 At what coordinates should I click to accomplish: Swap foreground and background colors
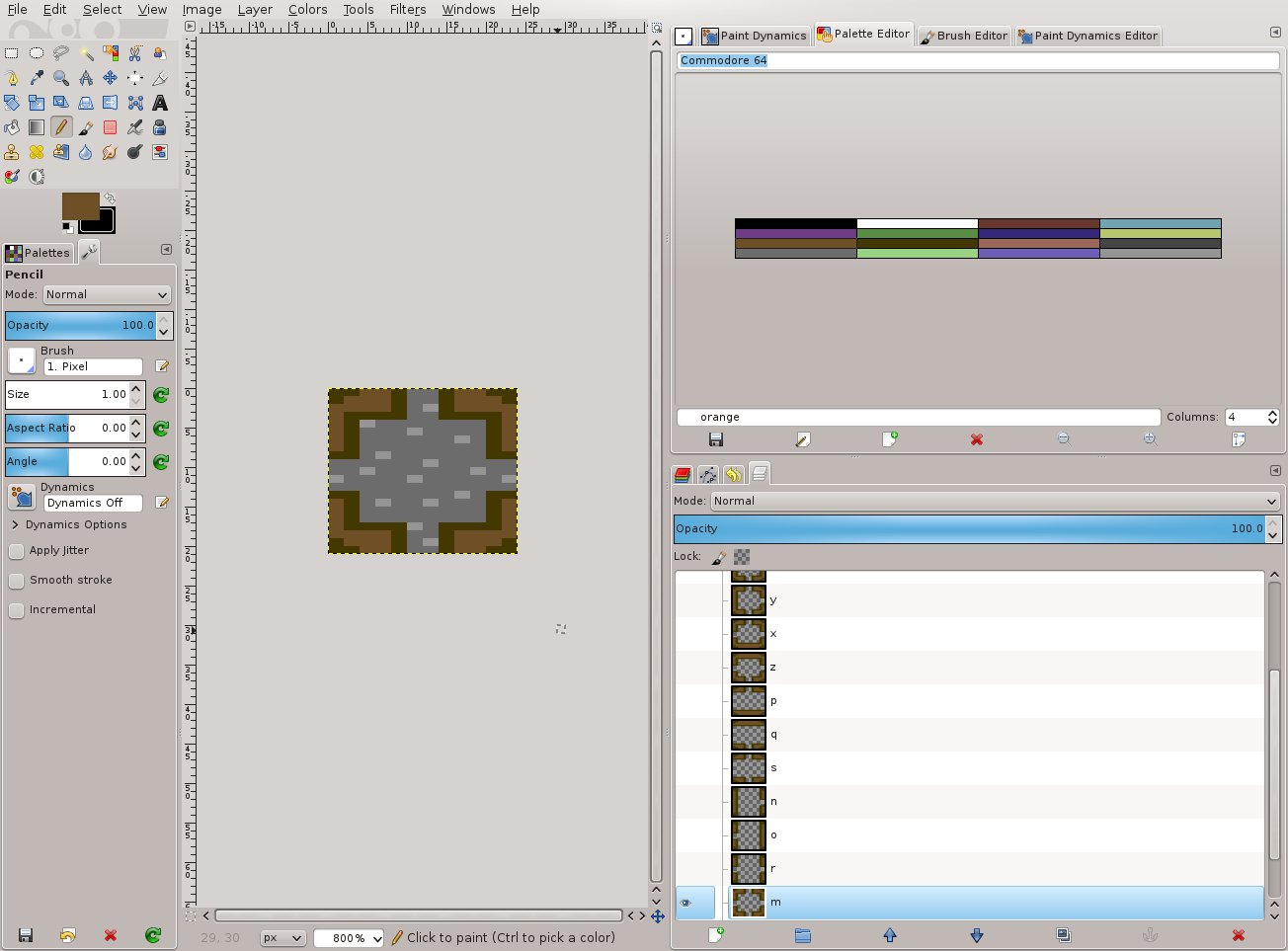(x=109, y=198)
